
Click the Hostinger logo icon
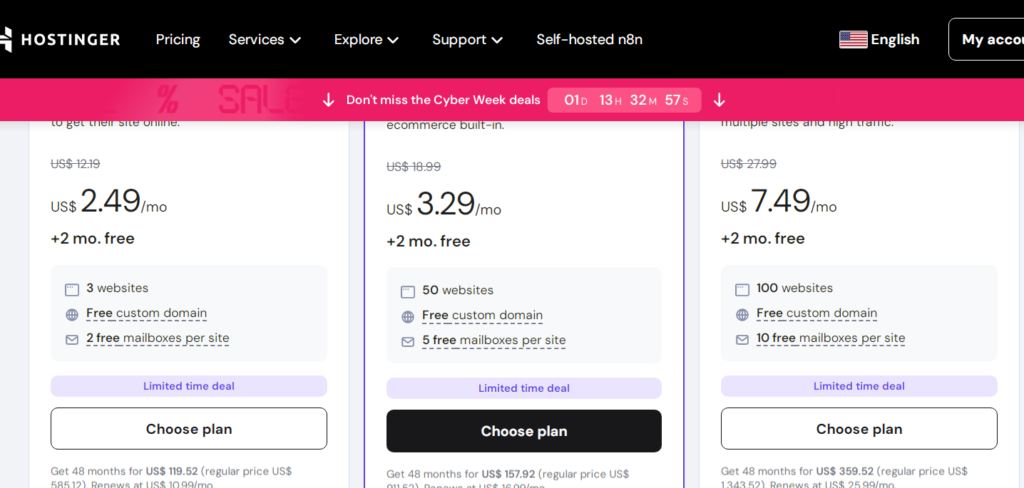(6, 39)
